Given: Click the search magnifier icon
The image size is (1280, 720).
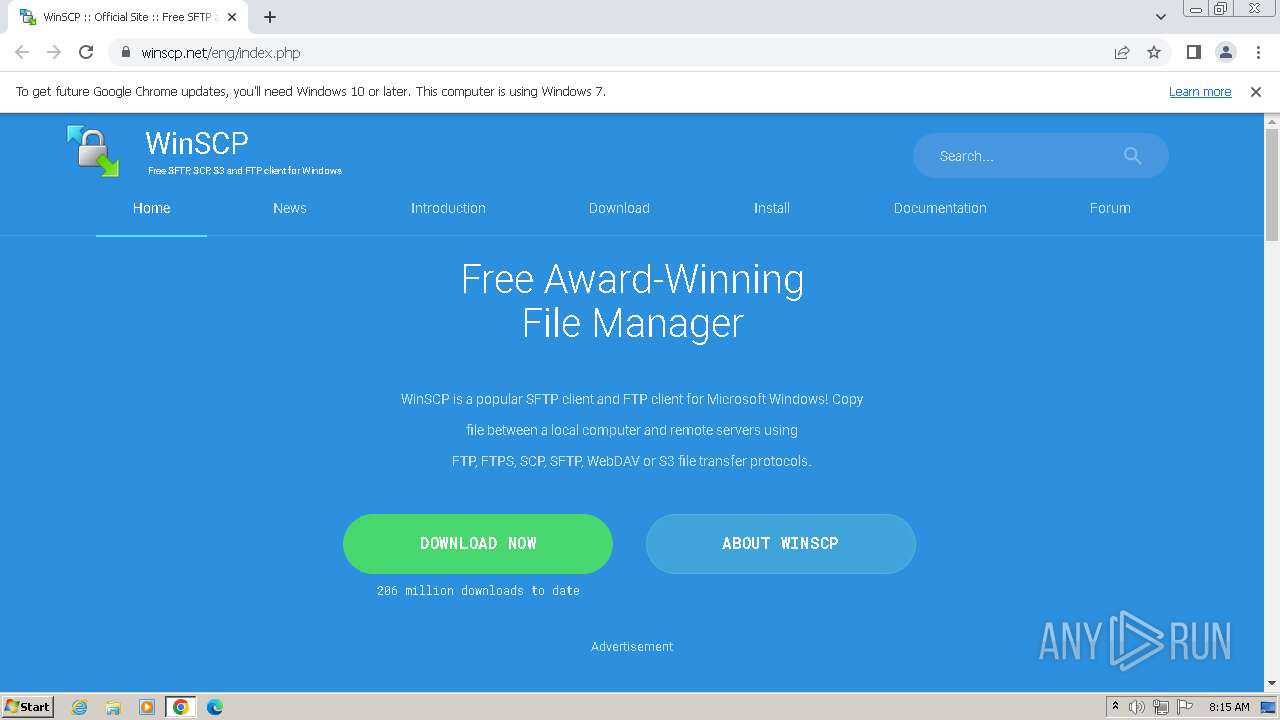Looking at the screenshot, I should [1132, 156].
